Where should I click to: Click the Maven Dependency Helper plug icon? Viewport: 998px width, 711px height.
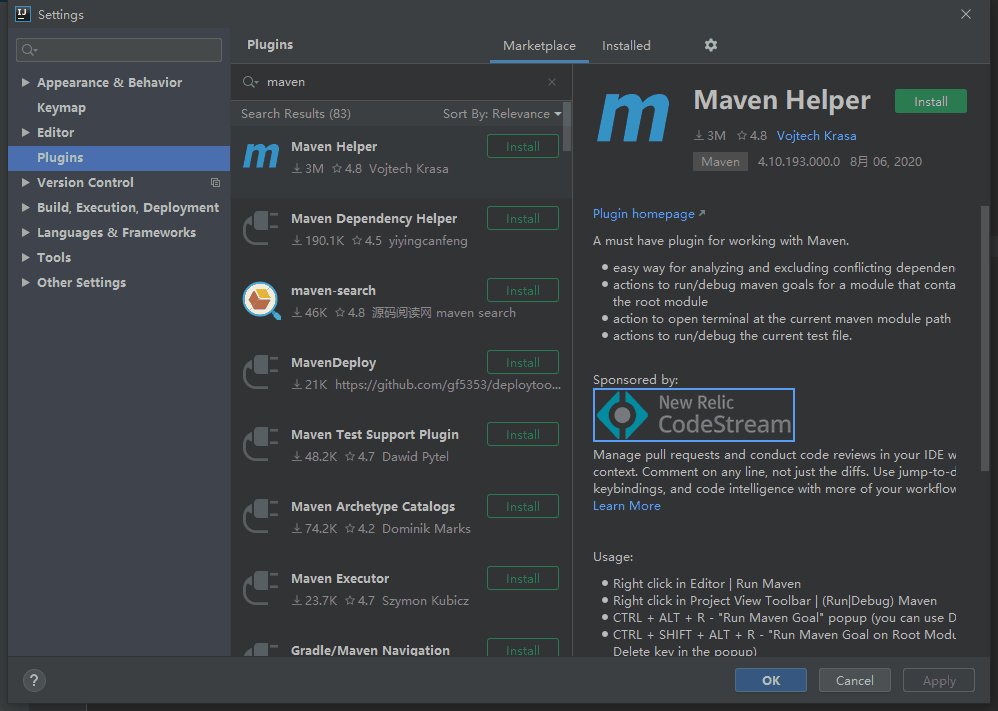click(261, 228)
